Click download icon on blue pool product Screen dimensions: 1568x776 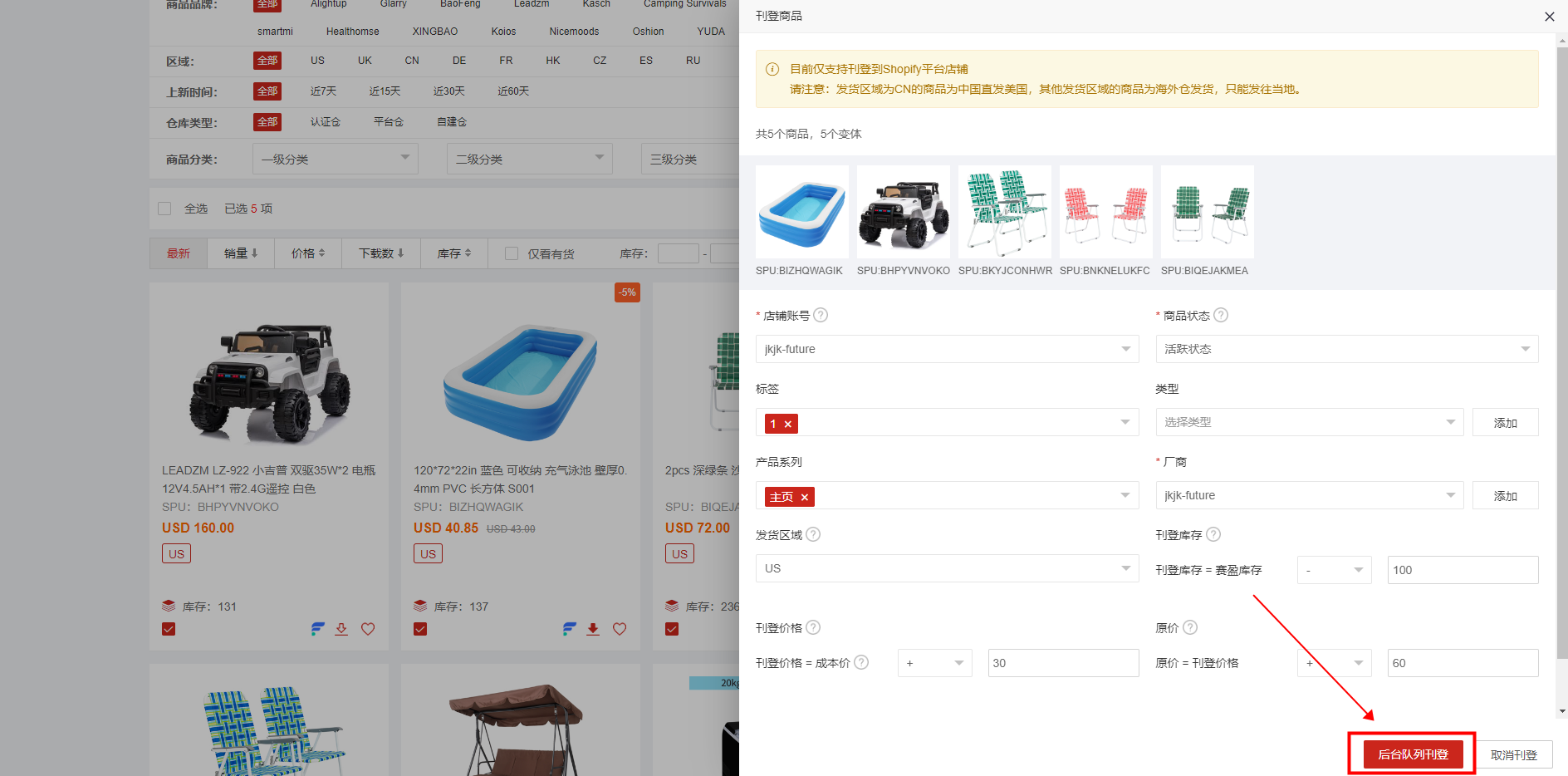coord(593,629)
